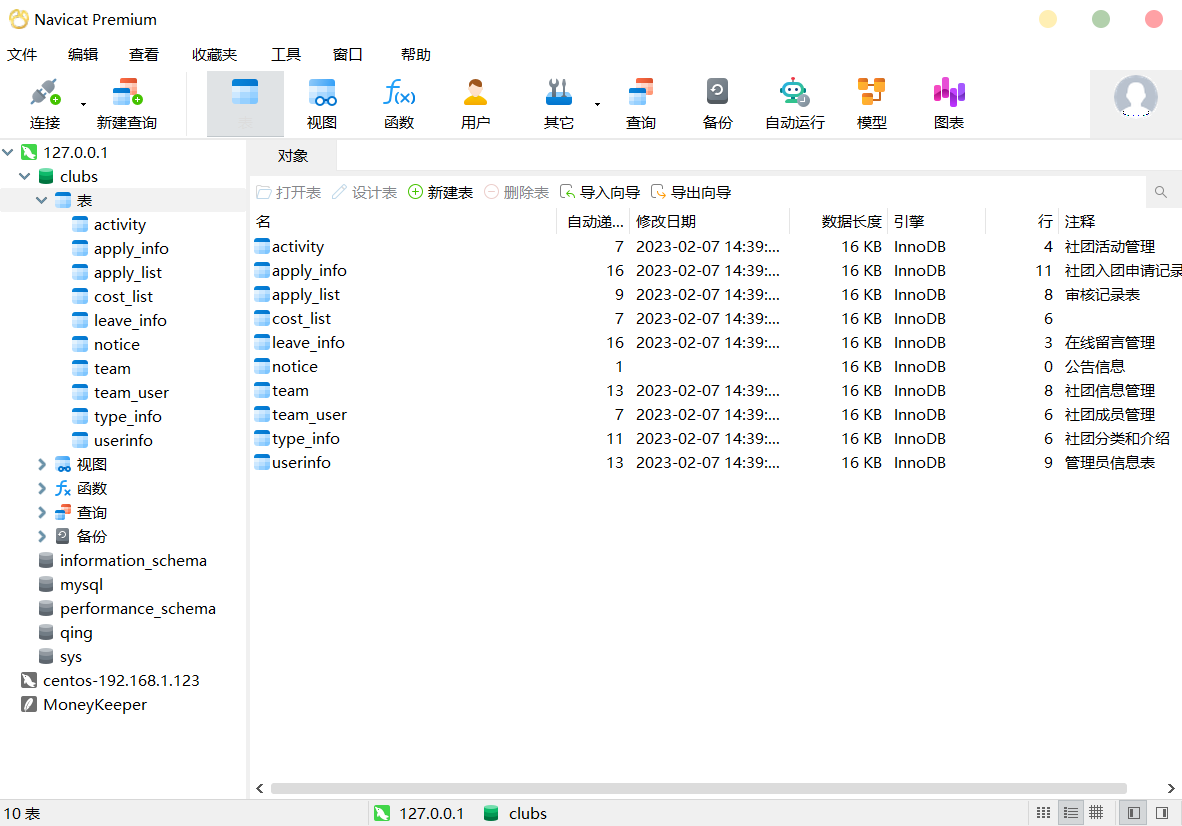Image resolution: width=1182 pixels, height=826 pixels.
Task: Open 自动运行 (Automation) robot icon
Action: (x=794, y=104)
